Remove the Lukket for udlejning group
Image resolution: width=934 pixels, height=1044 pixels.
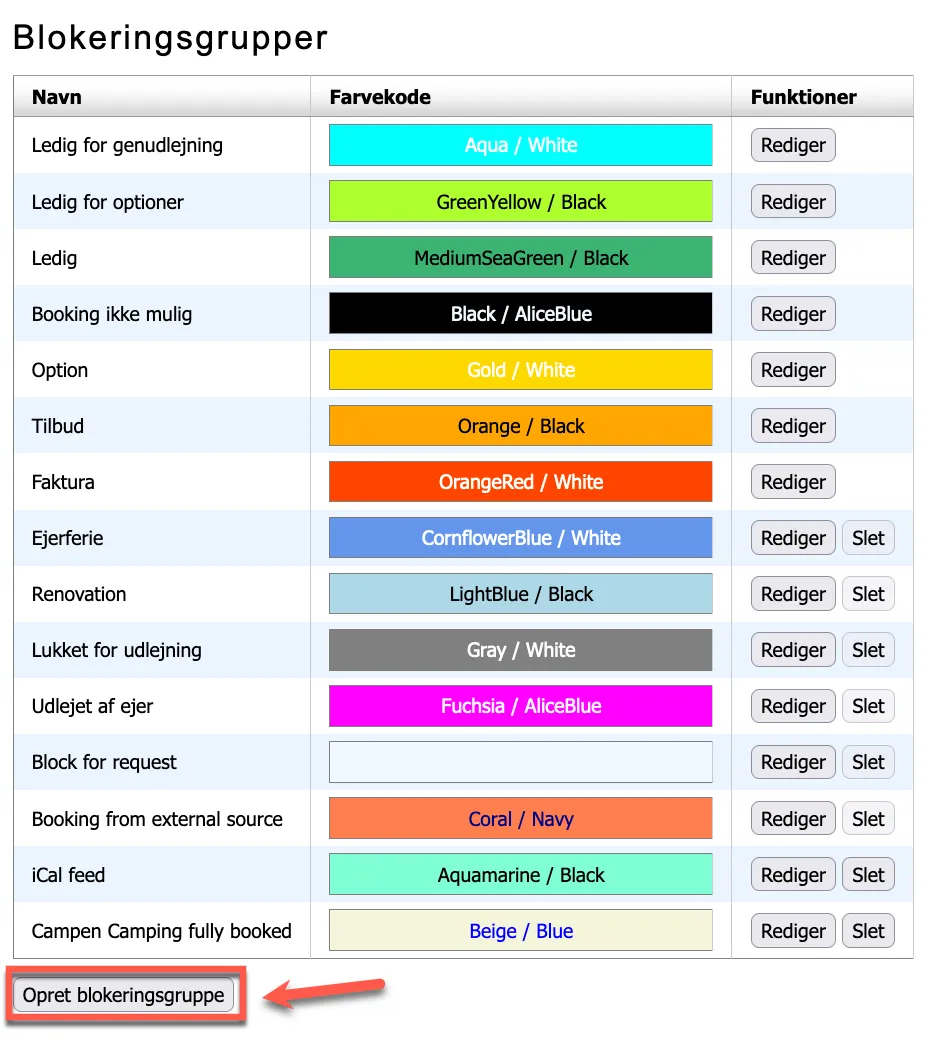click(868, 650)
